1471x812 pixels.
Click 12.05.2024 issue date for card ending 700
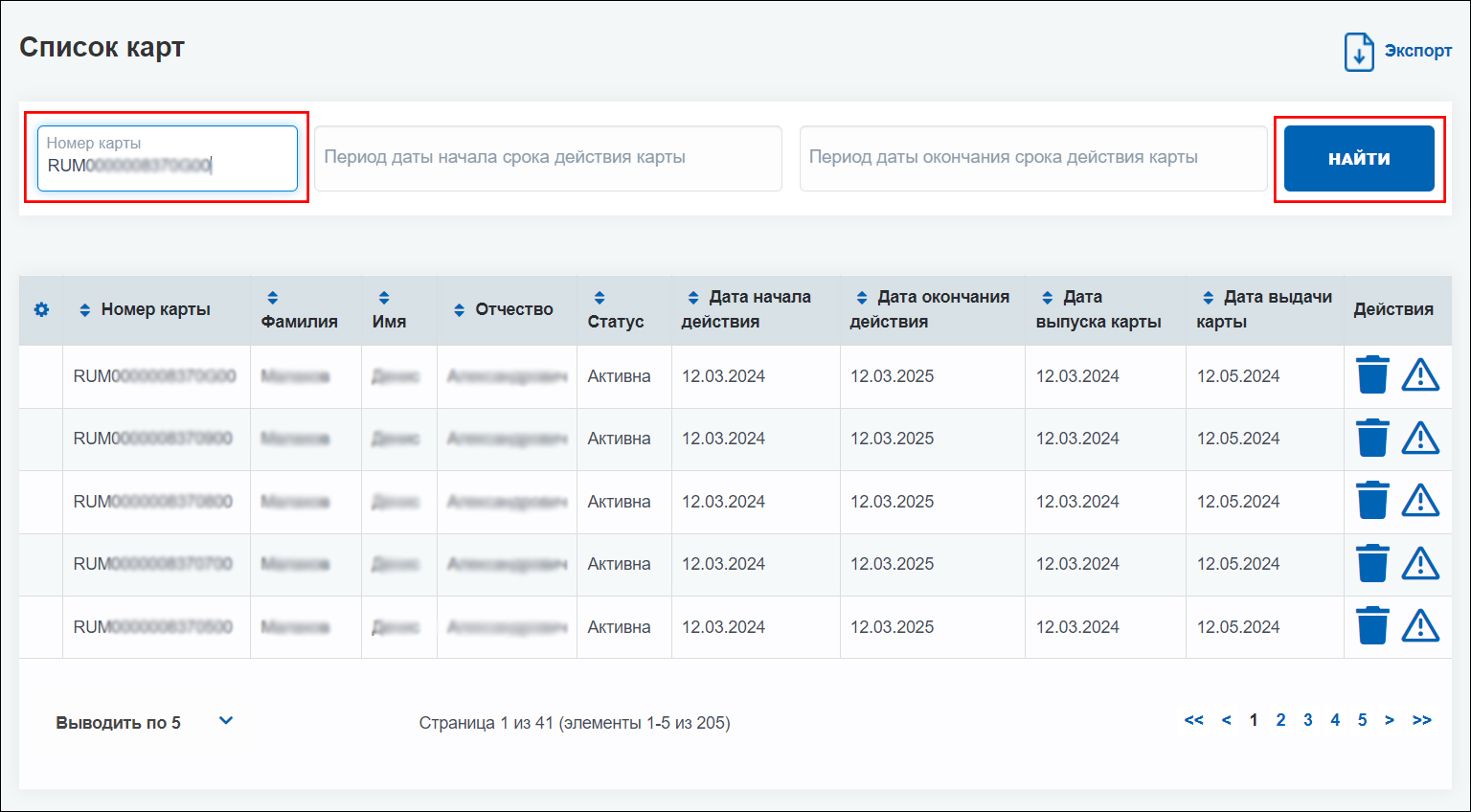pyautogui.click(x=1238, y=564)
